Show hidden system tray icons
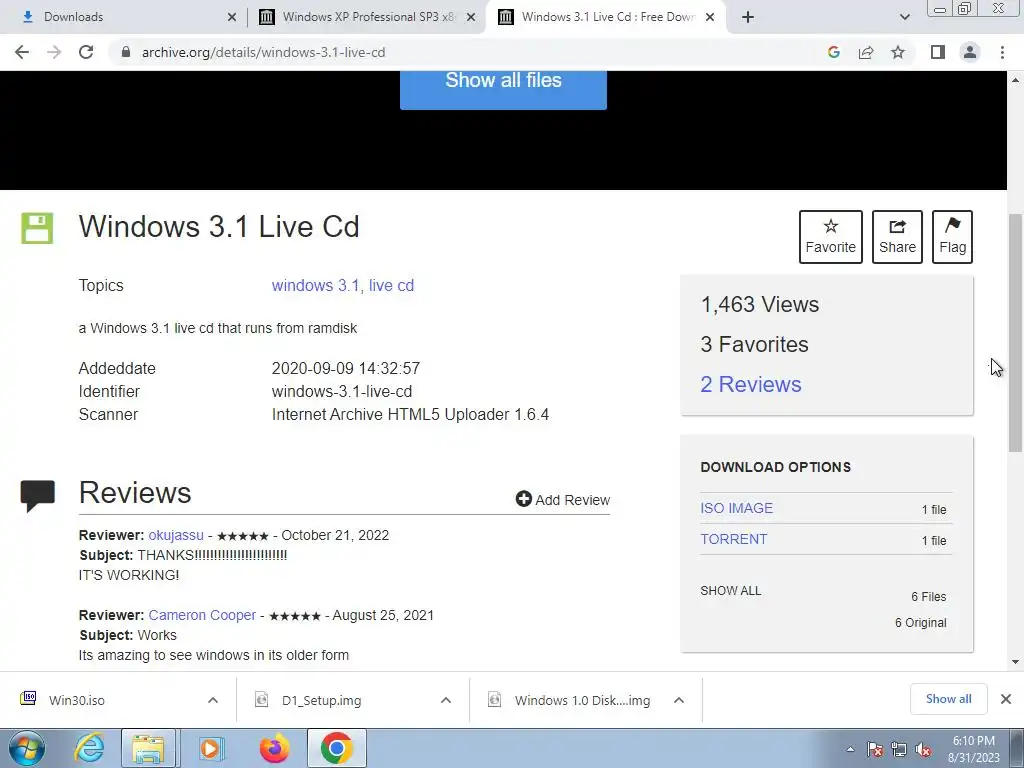 point(850,749)
